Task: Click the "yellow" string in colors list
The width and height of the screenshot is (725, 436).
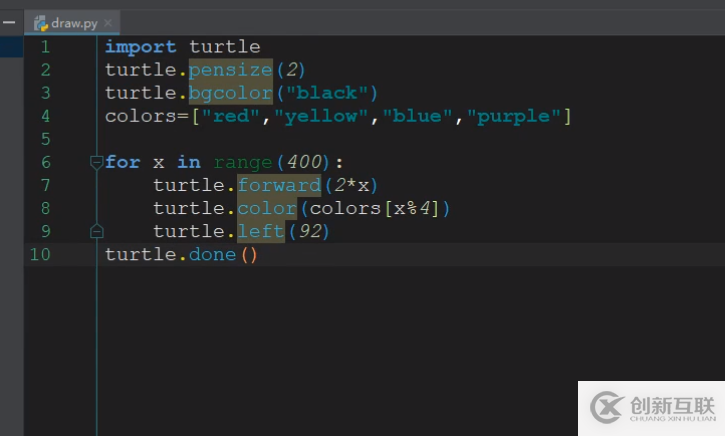Action: pos(321,116)
